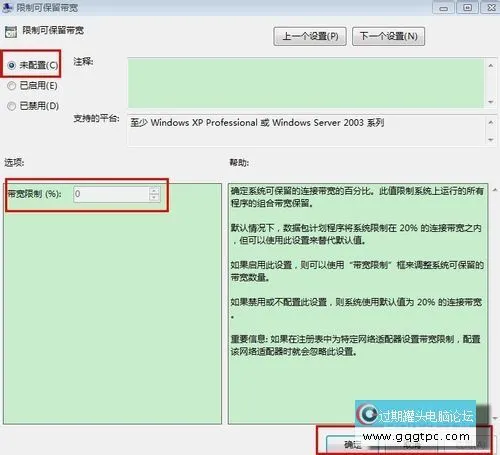Click the 上一个设置(P) button
This screenshot has height=455, width=500.
coord(310,36)
